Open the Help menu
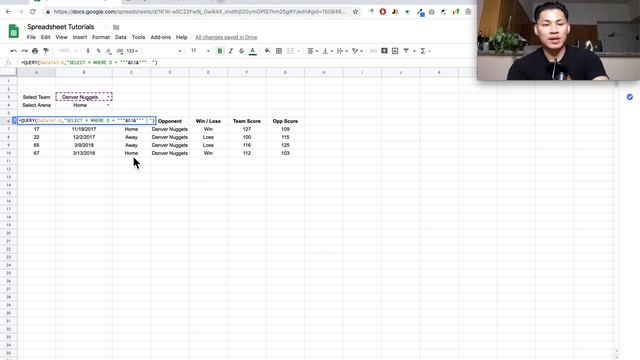 (182, 37)
